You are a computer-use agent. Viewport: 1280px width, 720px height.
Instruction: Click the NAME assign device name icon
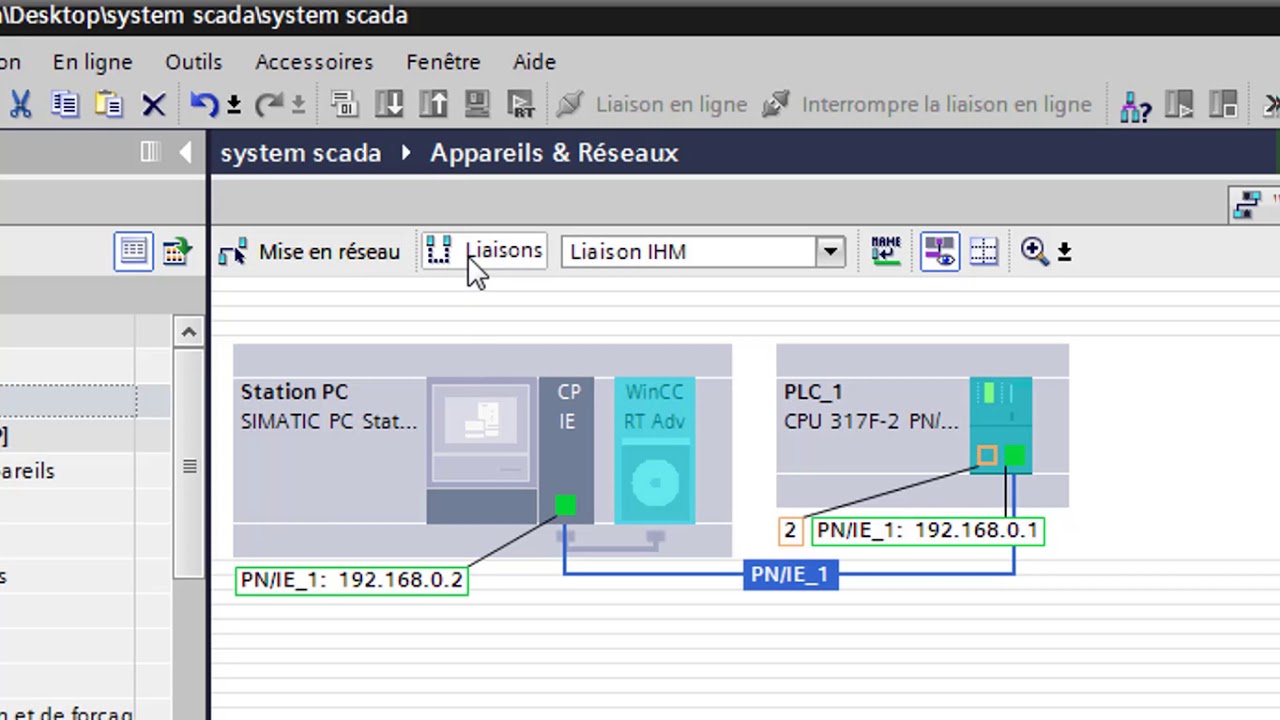[886, 251]
